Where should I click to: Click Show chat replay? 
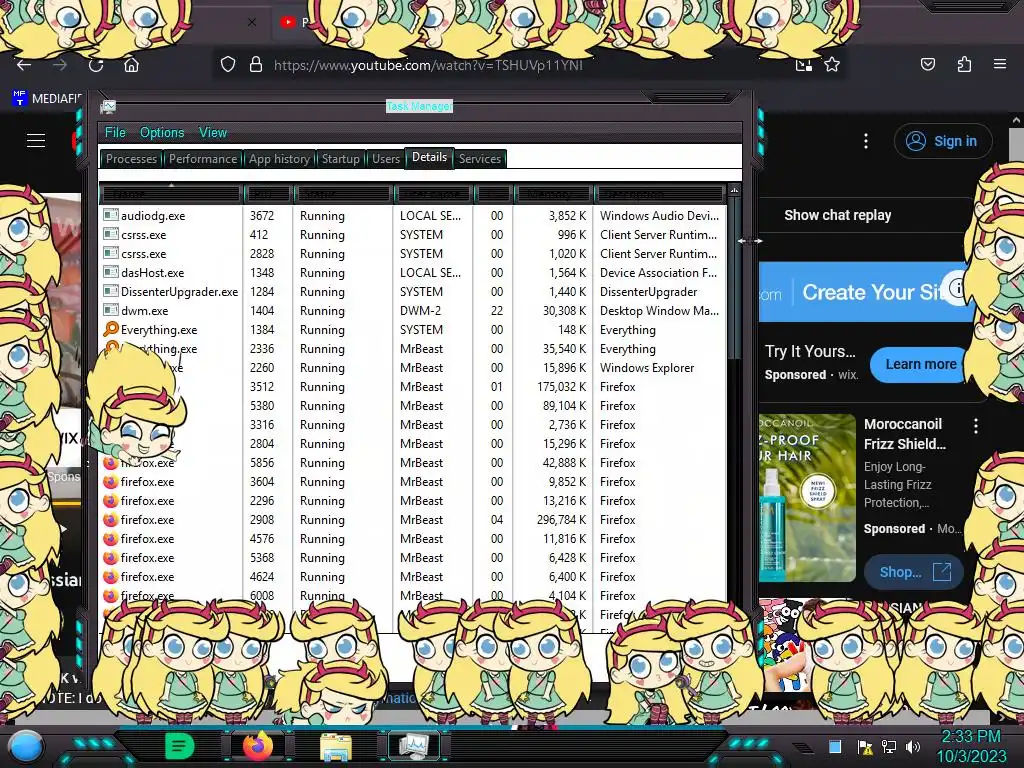click(x=837, y=215)
